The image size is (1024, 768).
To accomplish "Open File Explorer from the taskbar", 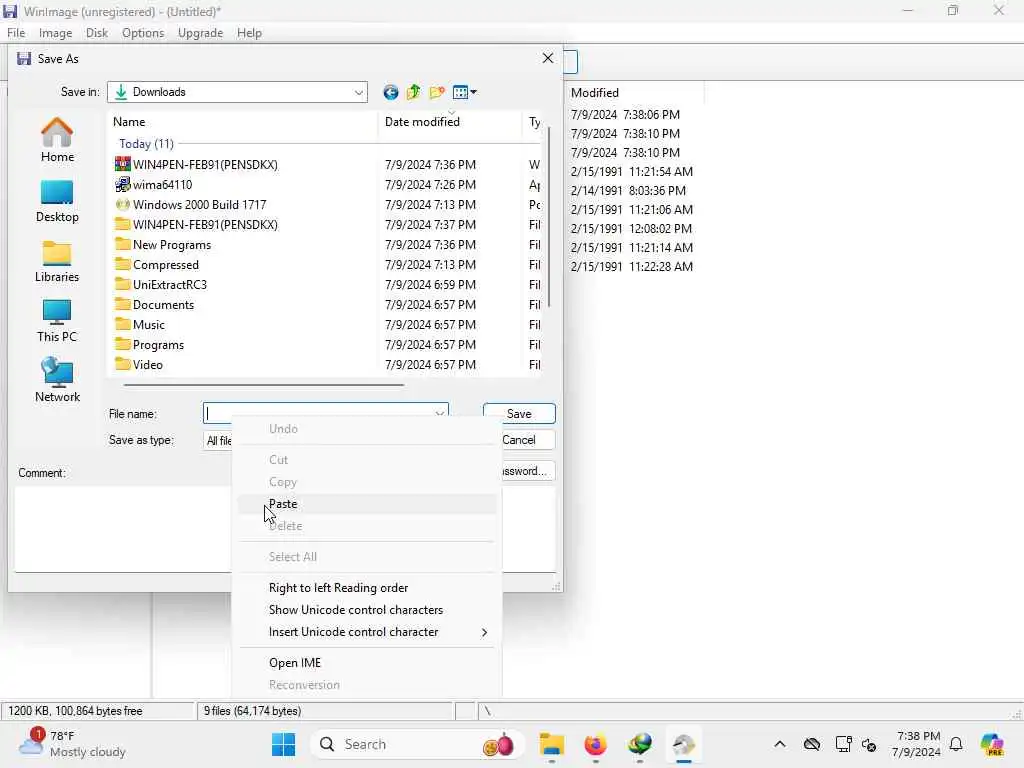I will 552,744.
